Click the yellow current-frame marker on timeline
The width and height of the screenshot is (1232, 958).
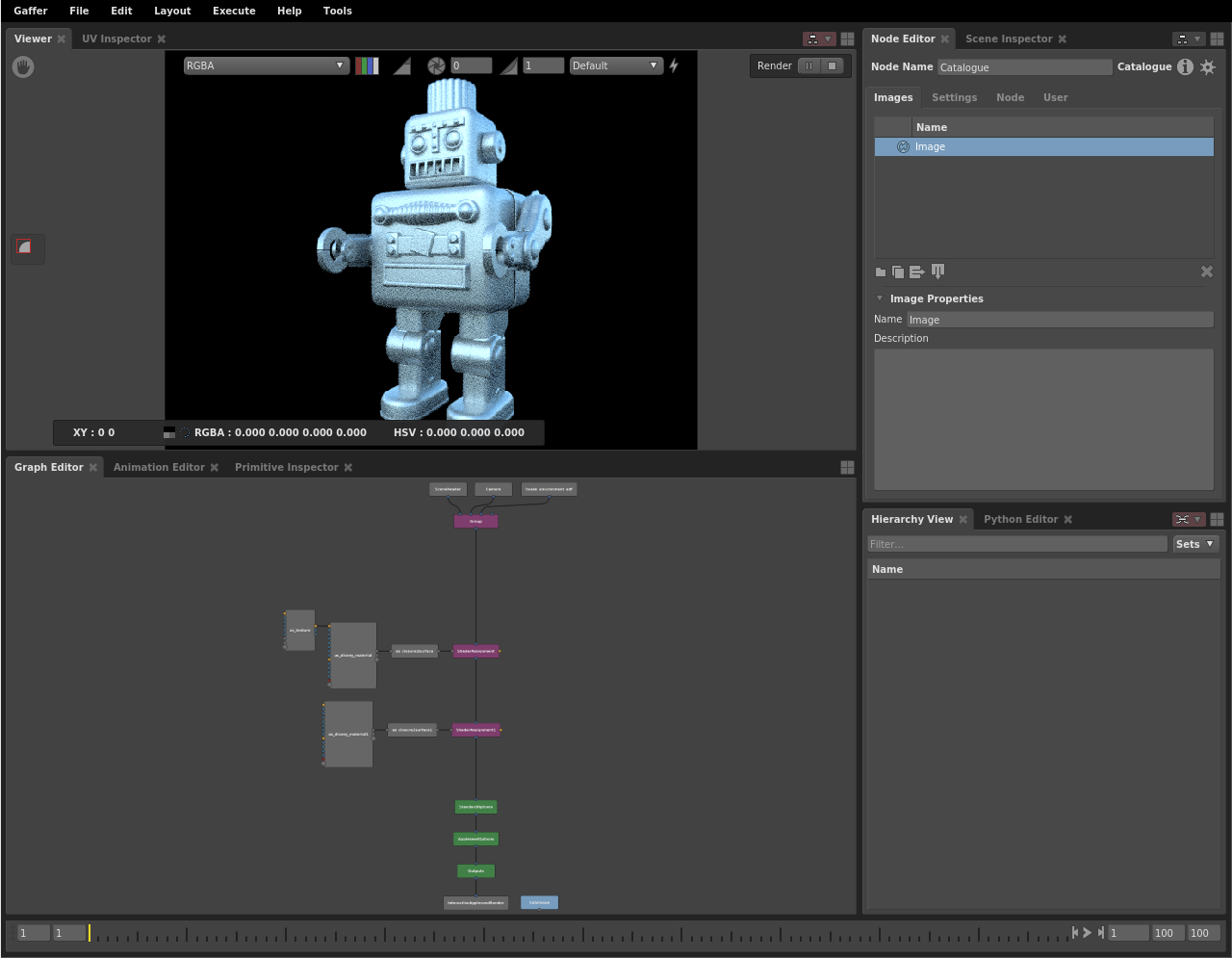(x=90, y=933)
